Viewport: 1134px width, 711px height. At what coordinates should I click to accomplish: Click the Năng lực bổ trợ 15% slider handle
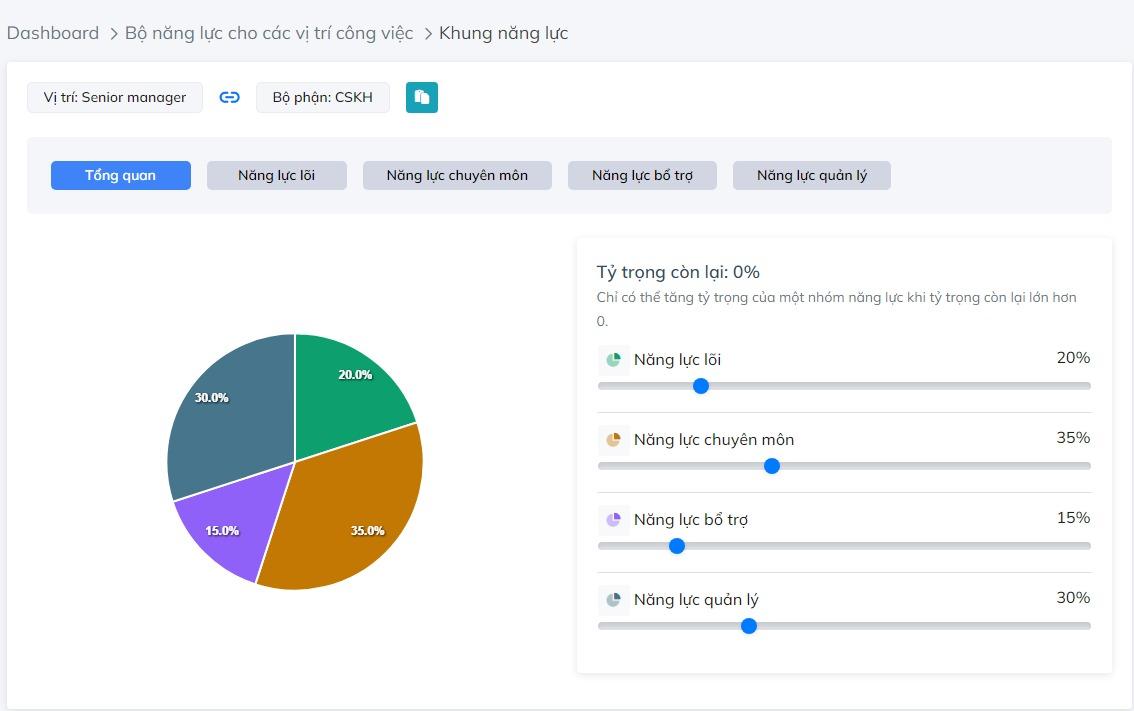677,546
